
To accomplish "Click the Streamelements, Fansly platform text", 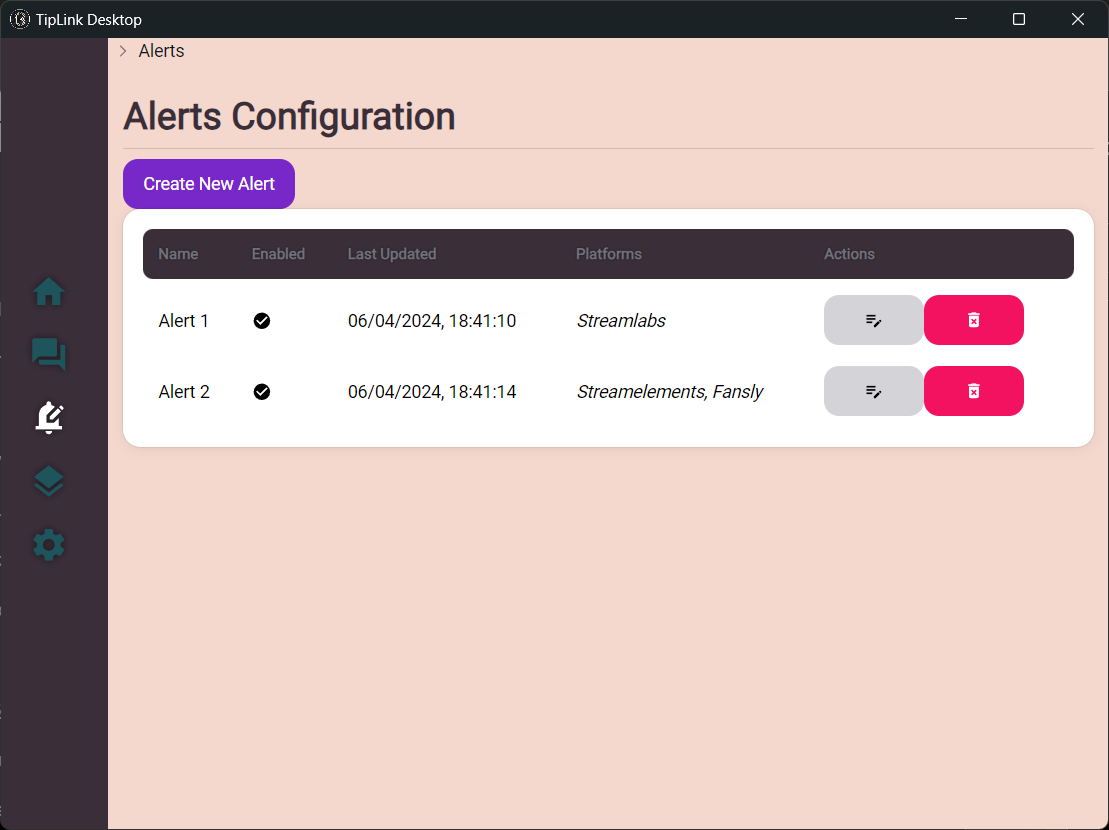I will [670, 392].
